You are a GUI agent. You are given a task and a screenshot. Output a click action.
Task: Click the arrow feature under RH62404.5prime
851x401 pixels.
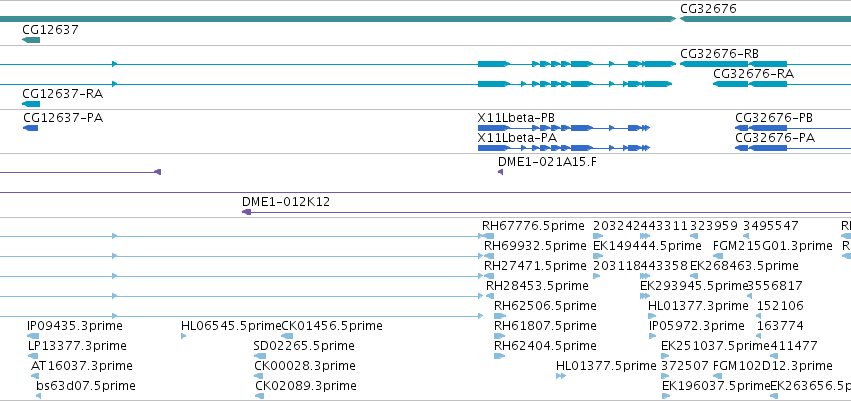pyautogui.click(x=499, y=356)
